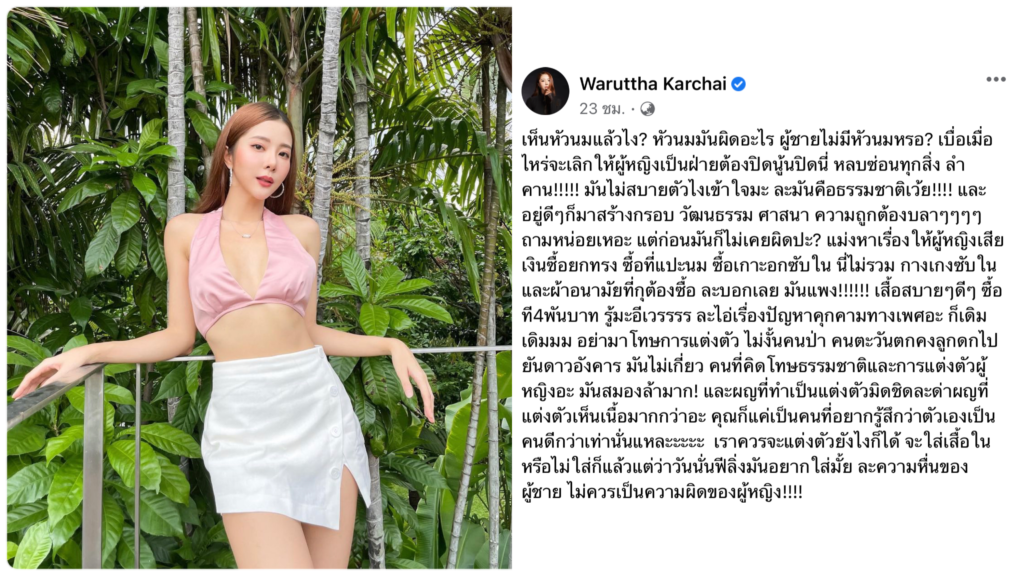Open the three-dot post options menu
Image resolution: width=1024 pixels, height=576 pixels.
[x=995, y=80]
